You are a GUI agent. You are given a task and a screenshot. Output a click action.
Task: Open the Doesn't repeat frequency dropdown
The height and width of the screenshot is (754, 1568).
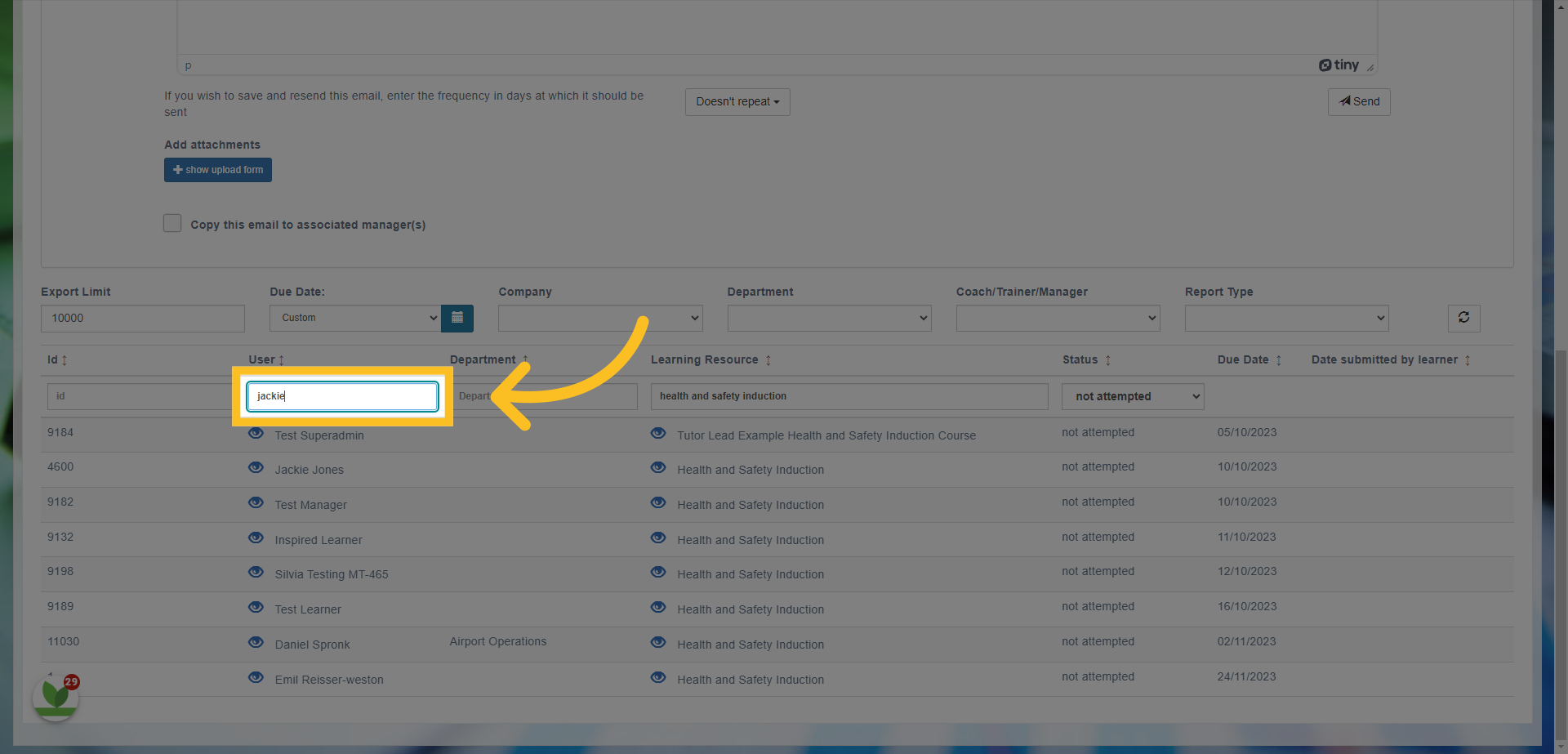pos(737,102)
